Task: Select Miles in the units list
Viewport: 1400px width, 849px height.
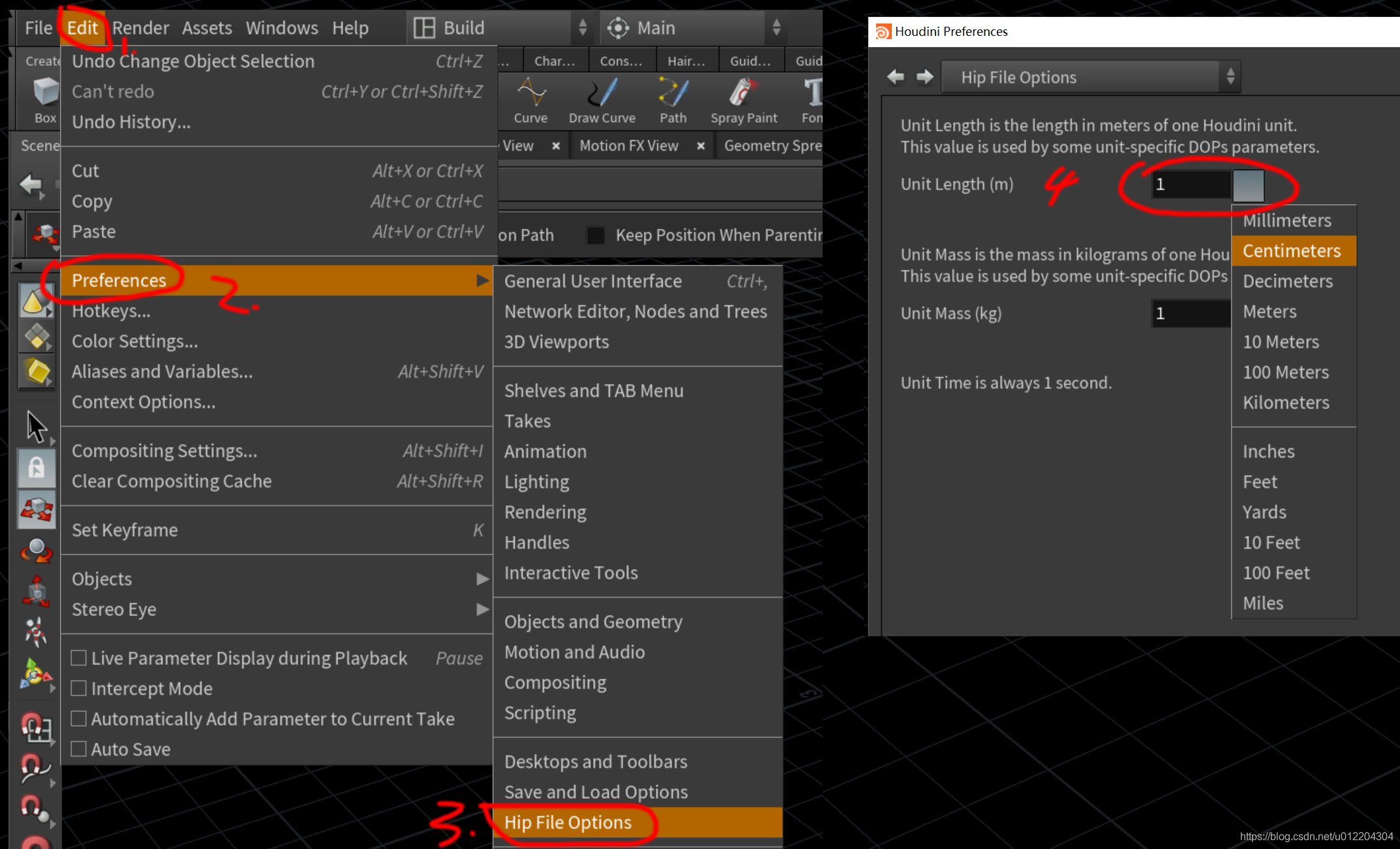Action: 1294,603
